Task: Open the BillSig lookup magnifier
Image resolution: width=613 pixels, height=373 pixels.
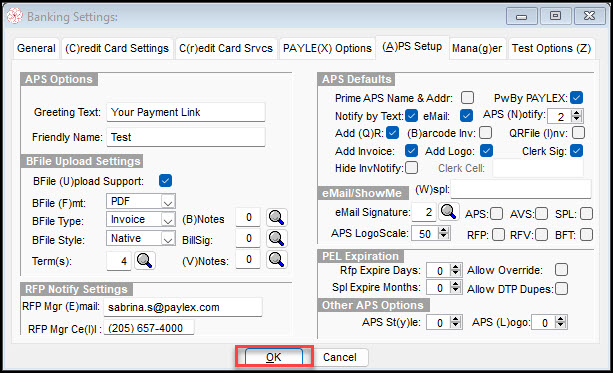Action: 277,238
